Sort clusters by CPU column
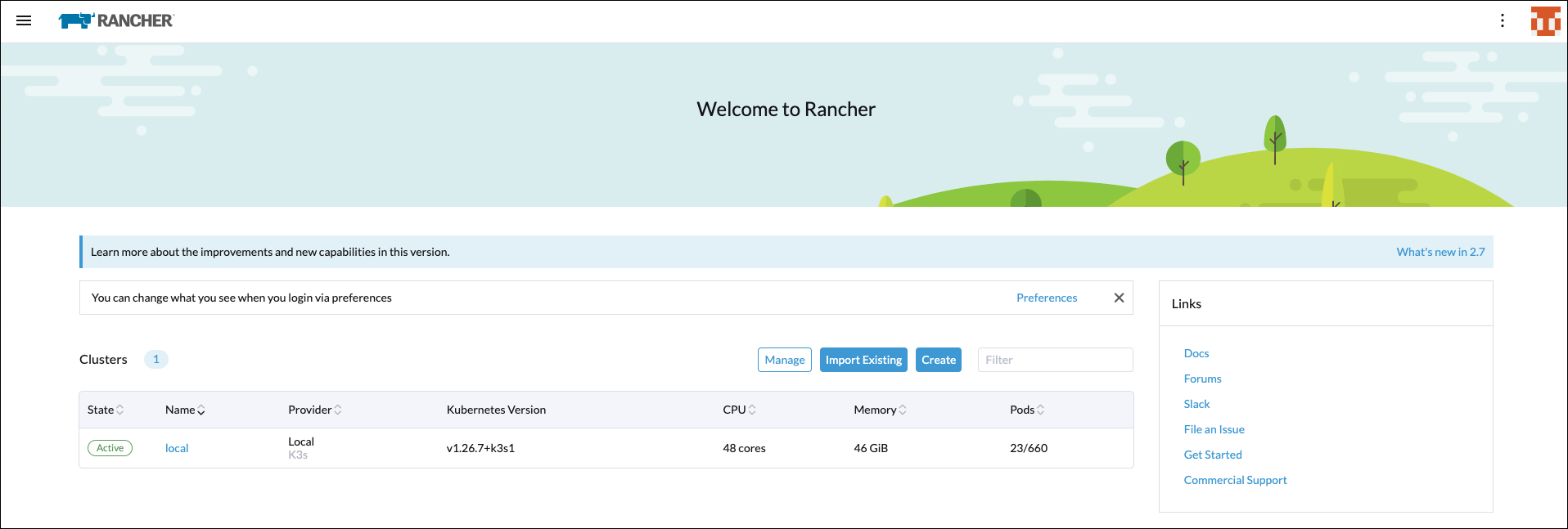Image resolution: width=1568 pixels, height=529 pixels. (x=739, y=410)
